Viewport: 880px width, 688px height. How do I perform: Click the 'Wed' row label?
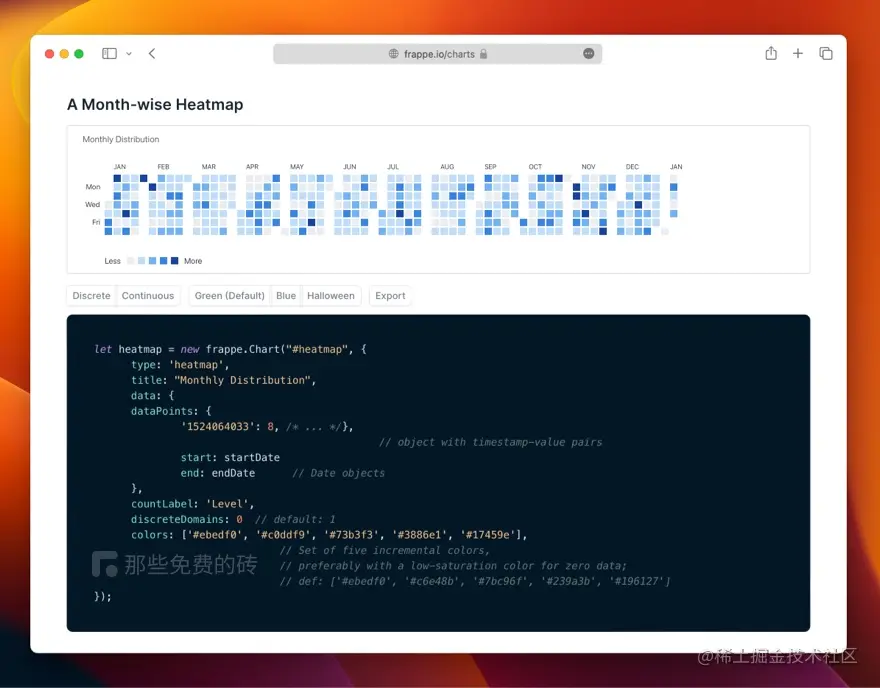click(x=93, y=204)
